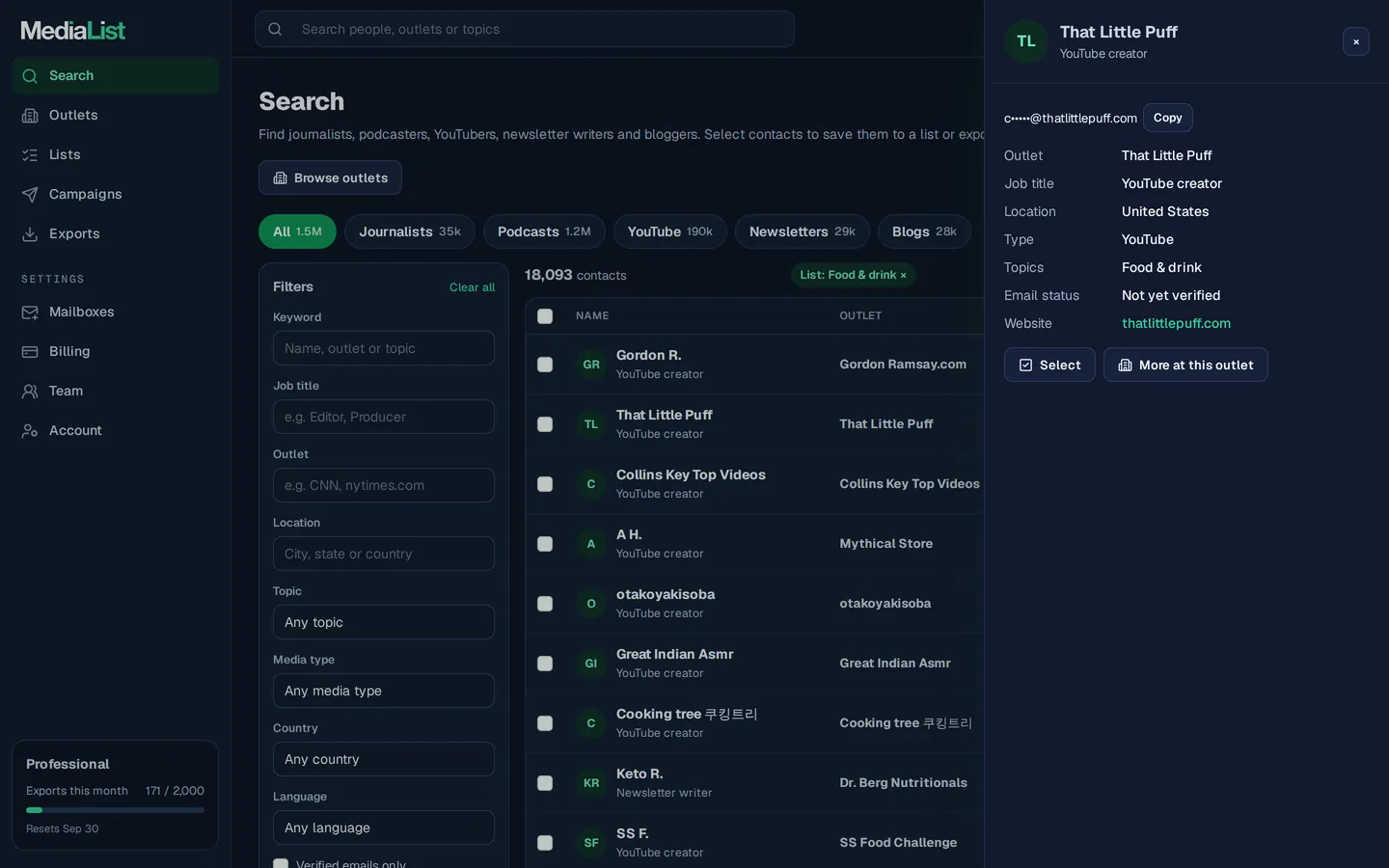Click More at this outlet button
1389x868 pixels.
(x=1185, y=365)
